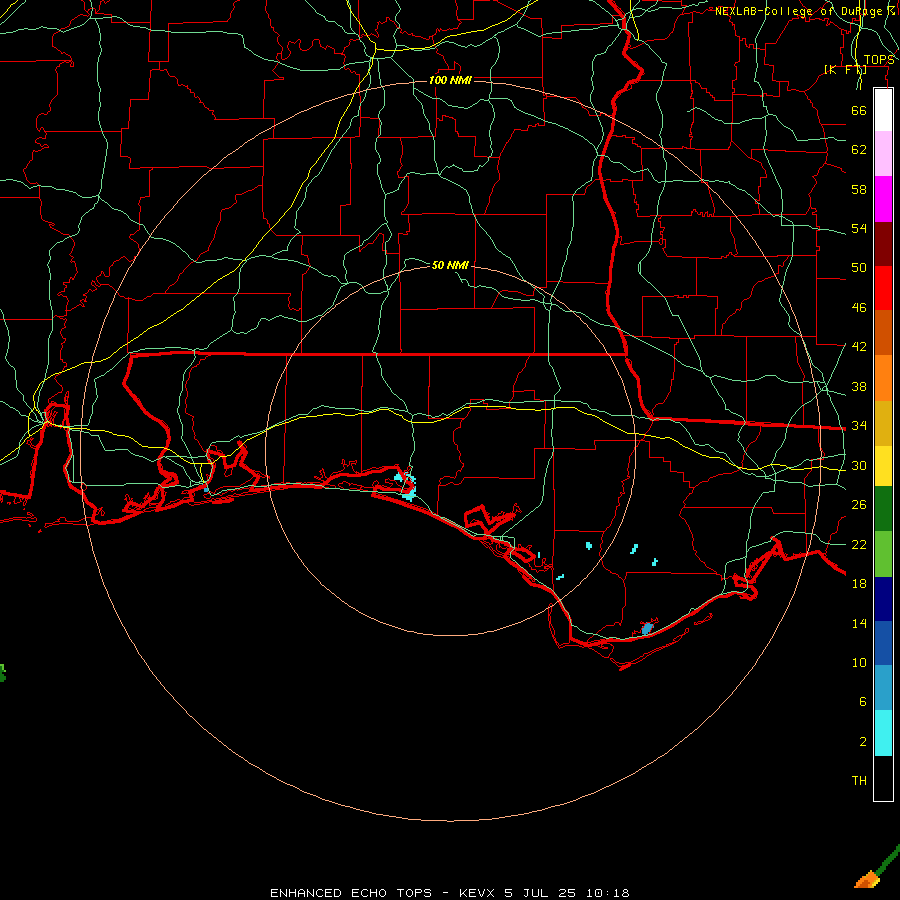The height and width of the screenshot is (900, 900).
Task: Click the yellow legend swatch
Action: point(883,465)
